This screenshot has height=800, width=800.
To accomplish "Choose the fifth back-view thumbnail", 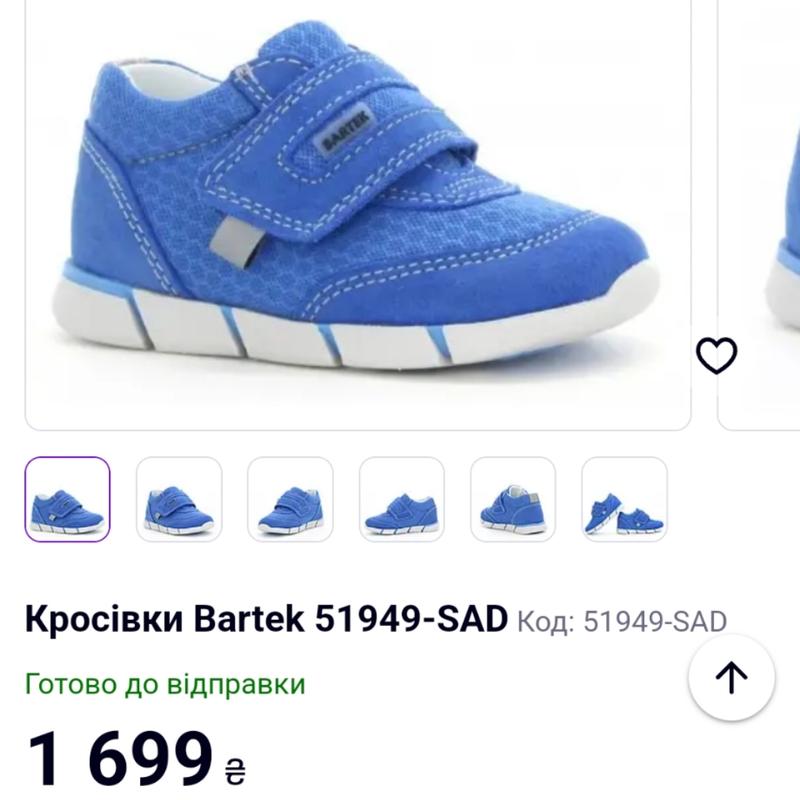I will pos(513,499).
